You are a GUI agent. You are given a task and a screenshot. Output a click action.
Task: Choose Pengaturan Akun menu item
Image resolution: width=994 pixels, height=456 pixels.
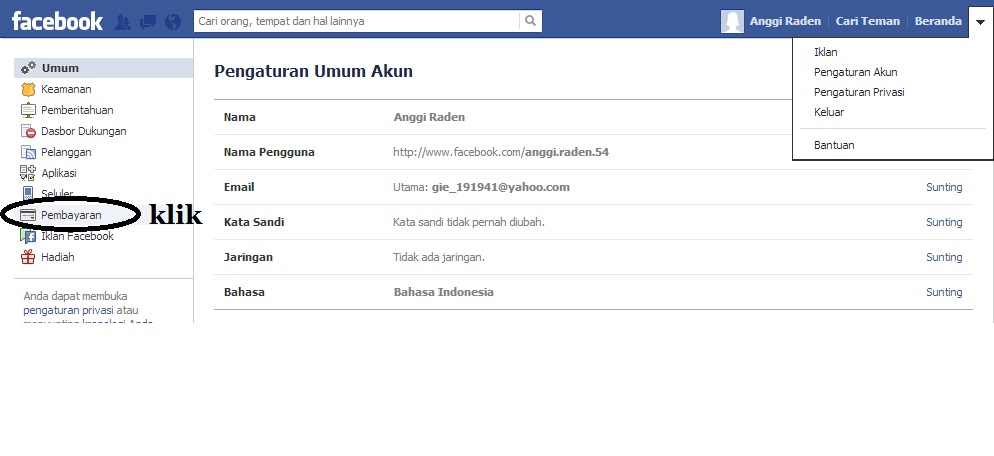pos(855,72)
